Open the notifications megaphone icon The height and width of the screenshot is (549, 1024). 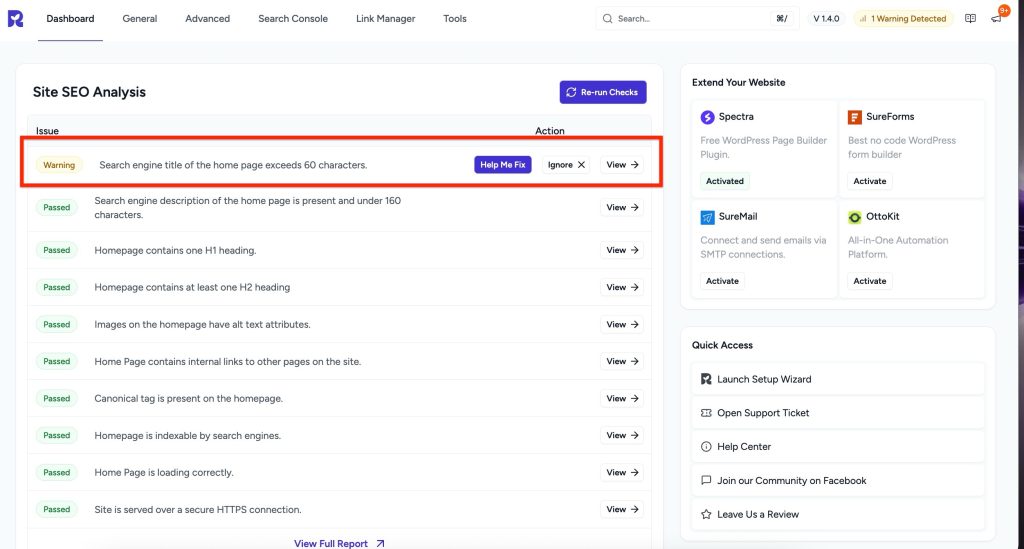coord(997,19)
